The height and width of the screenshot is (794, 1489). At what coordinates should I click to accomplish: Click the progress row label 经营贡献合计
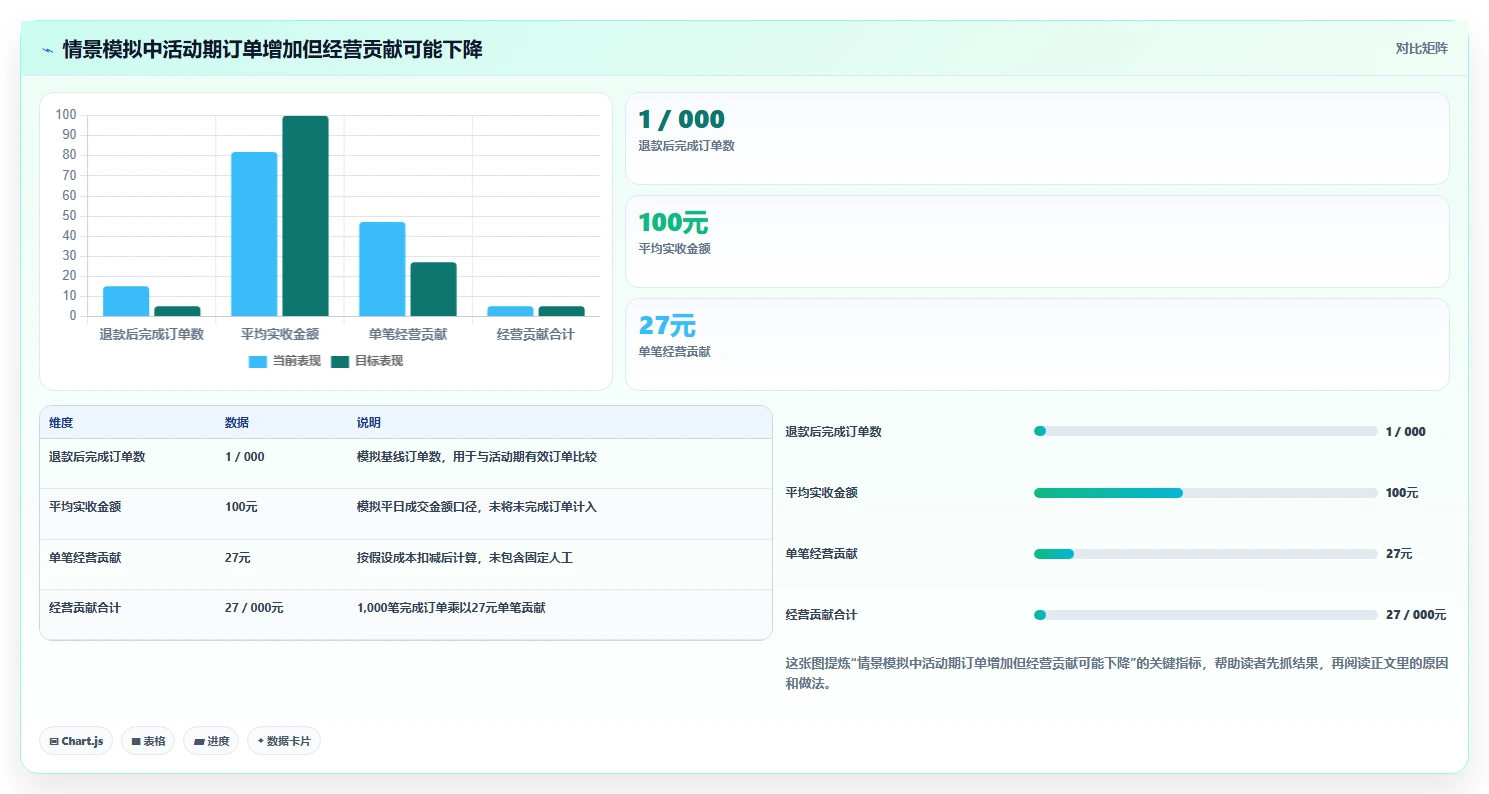tap(822, 615)
